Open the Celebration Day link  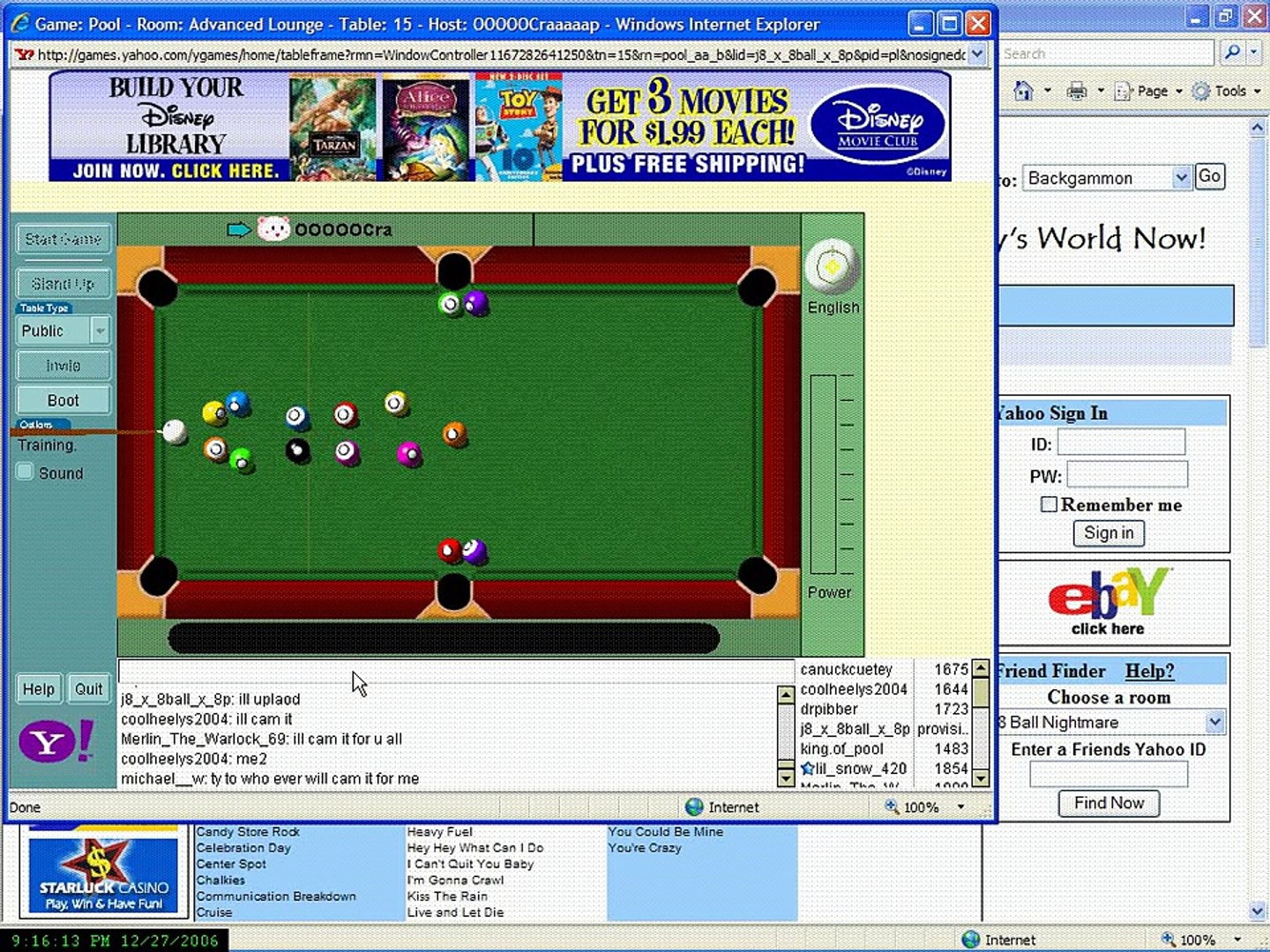pyautogui.click(x=243, y=847)
